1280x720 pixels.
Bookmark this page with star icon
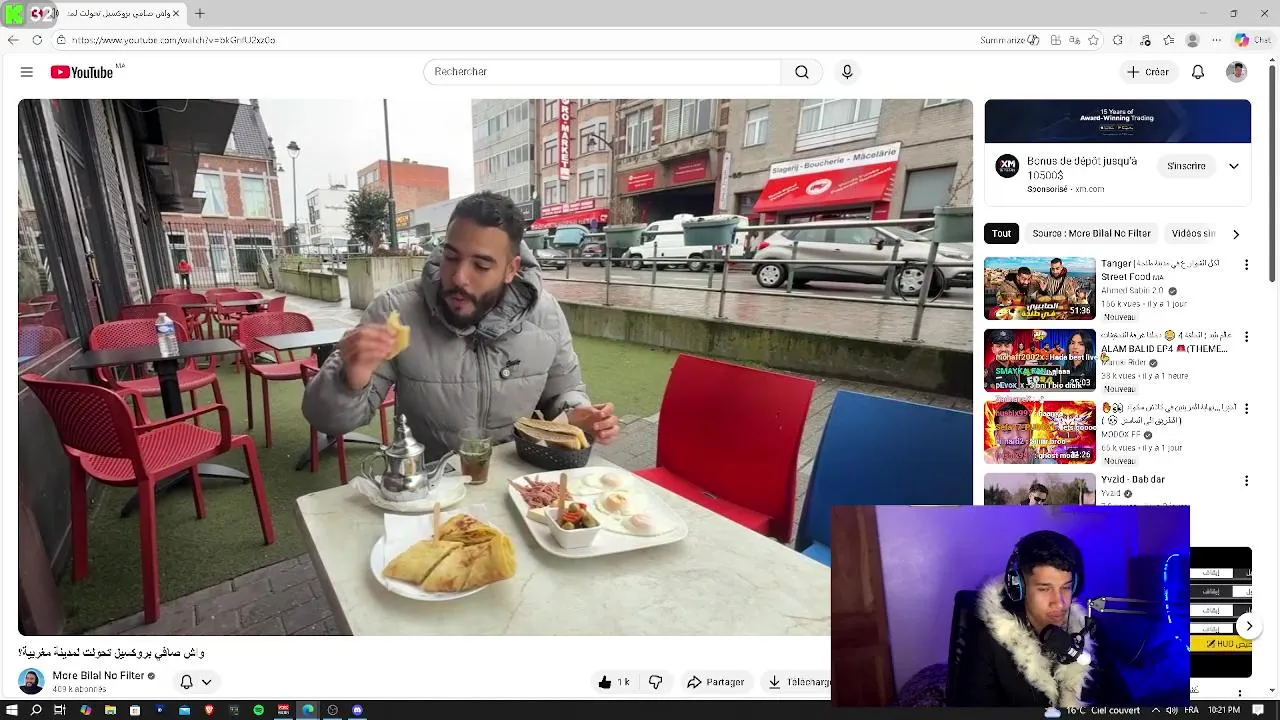[x=1093, y=40]
